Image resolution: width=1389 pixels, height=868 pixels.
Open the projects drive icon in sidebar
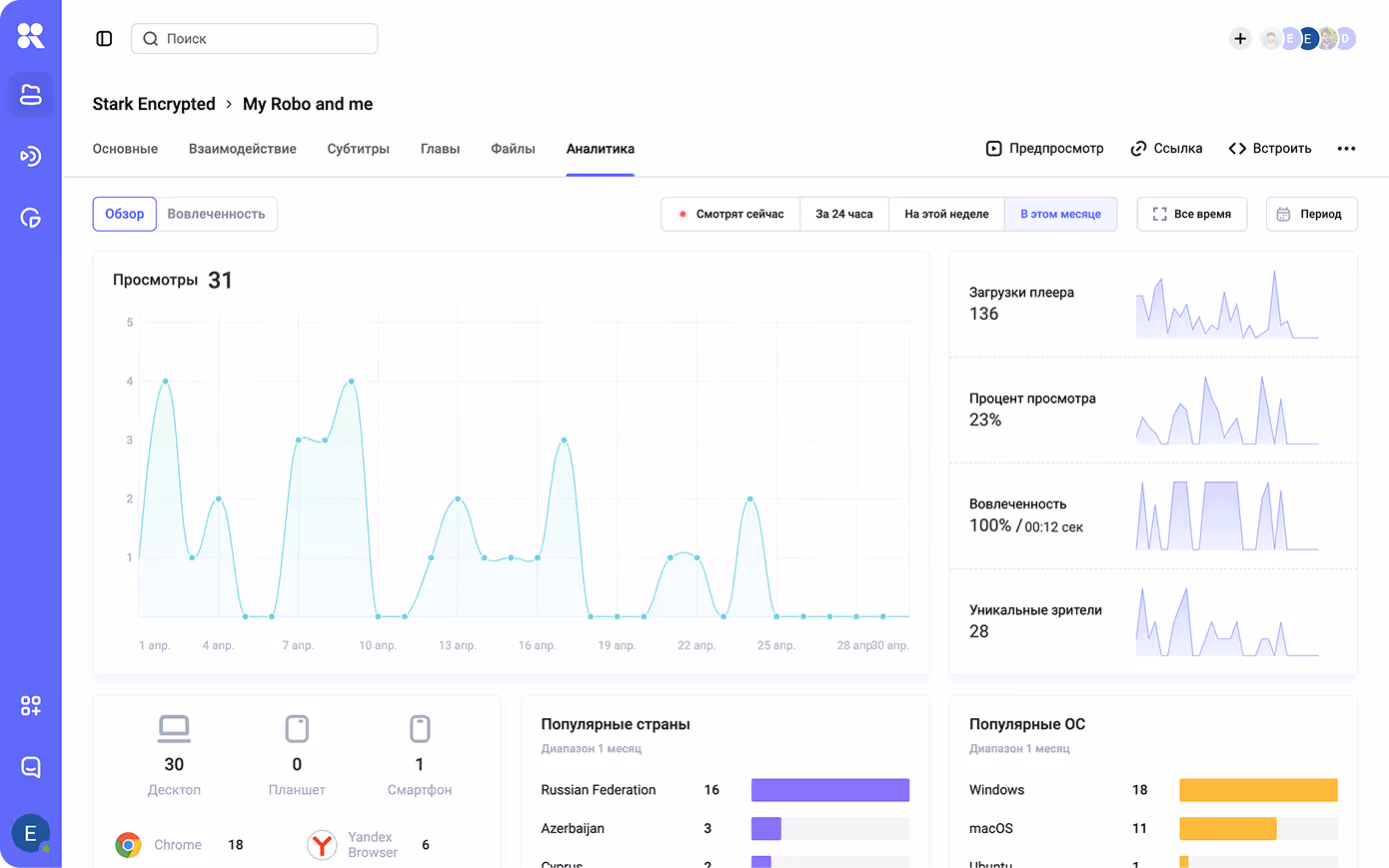tap(31, 95)
